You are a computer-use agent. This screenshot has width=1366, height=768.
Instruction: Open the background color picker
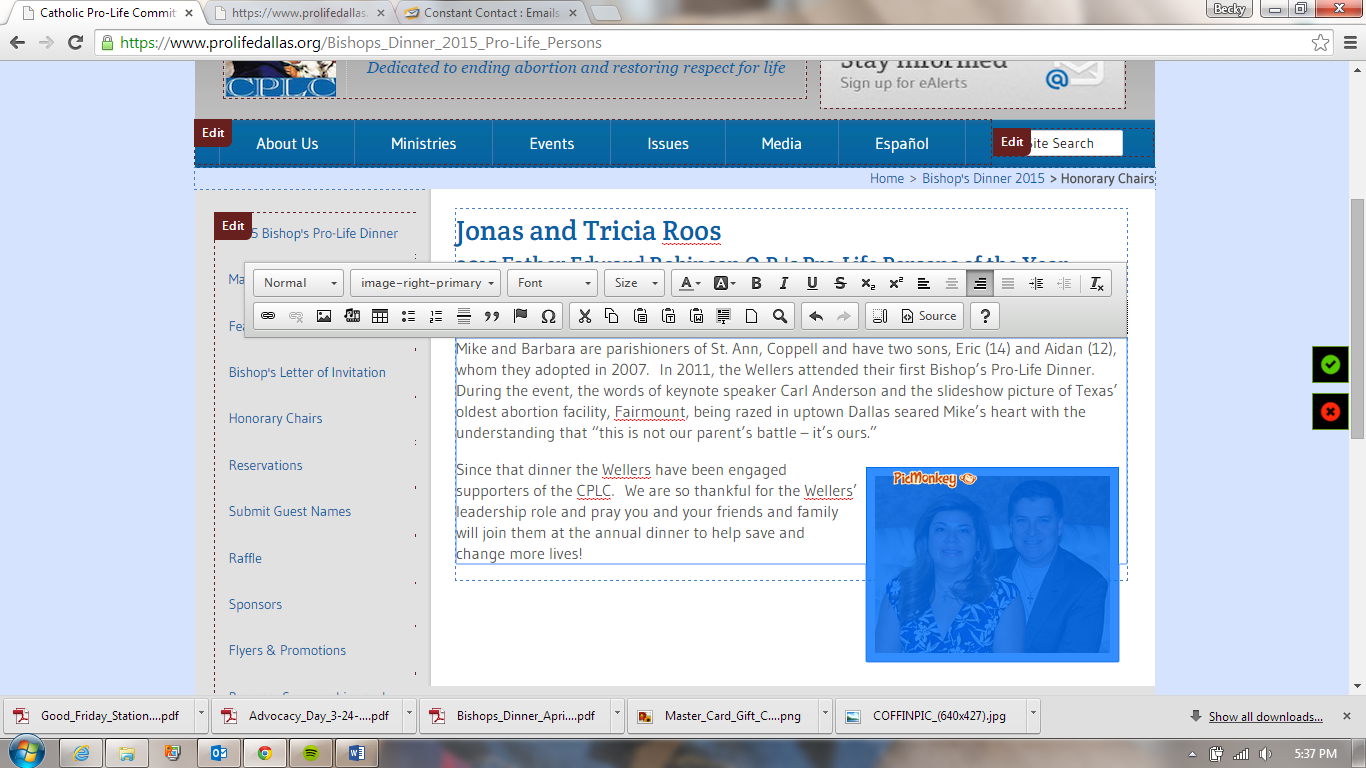coord(724,283)
